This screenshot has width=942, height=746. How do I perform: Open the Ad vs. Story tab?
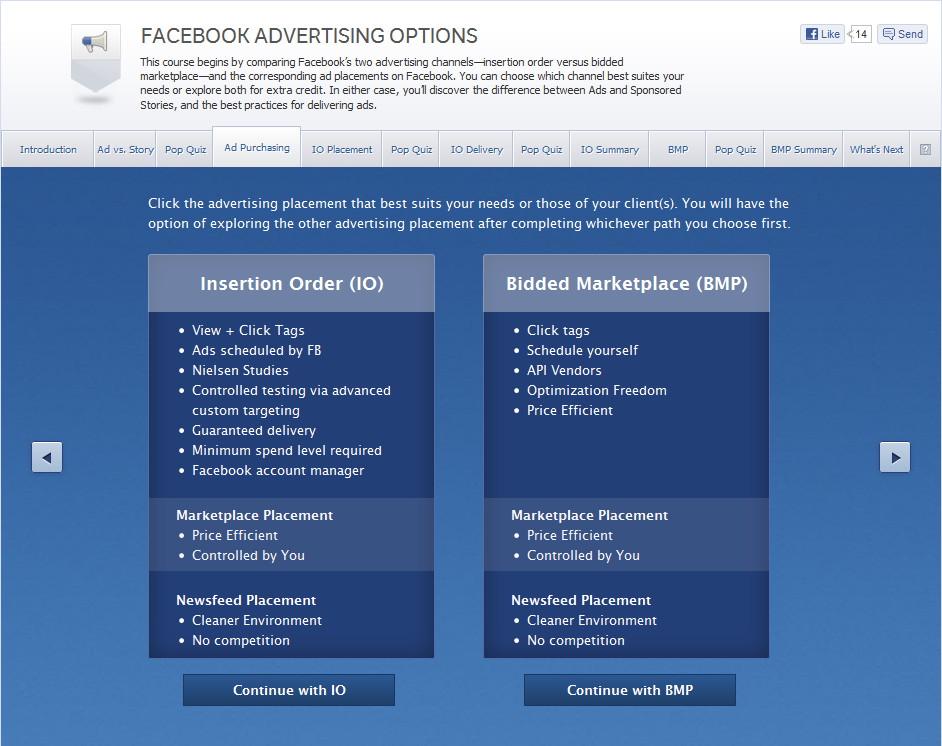coord(125,150)
